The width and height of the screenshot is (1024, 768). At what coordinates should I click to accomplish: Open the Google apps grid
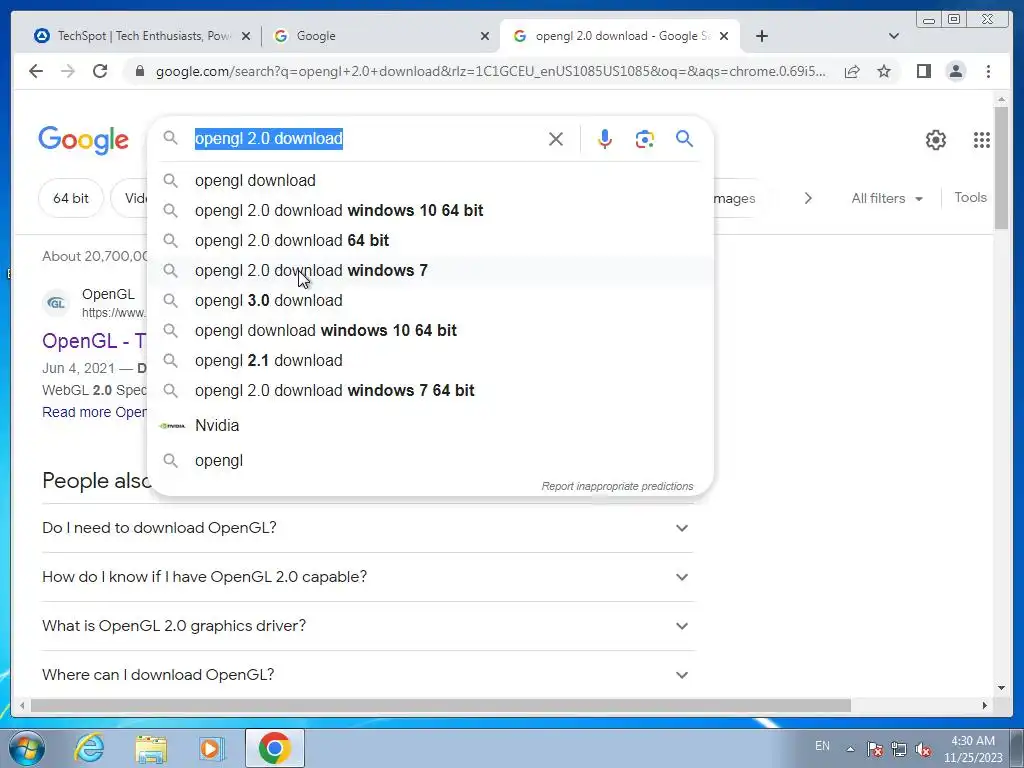pyautogui.click(x=982, y=140)
